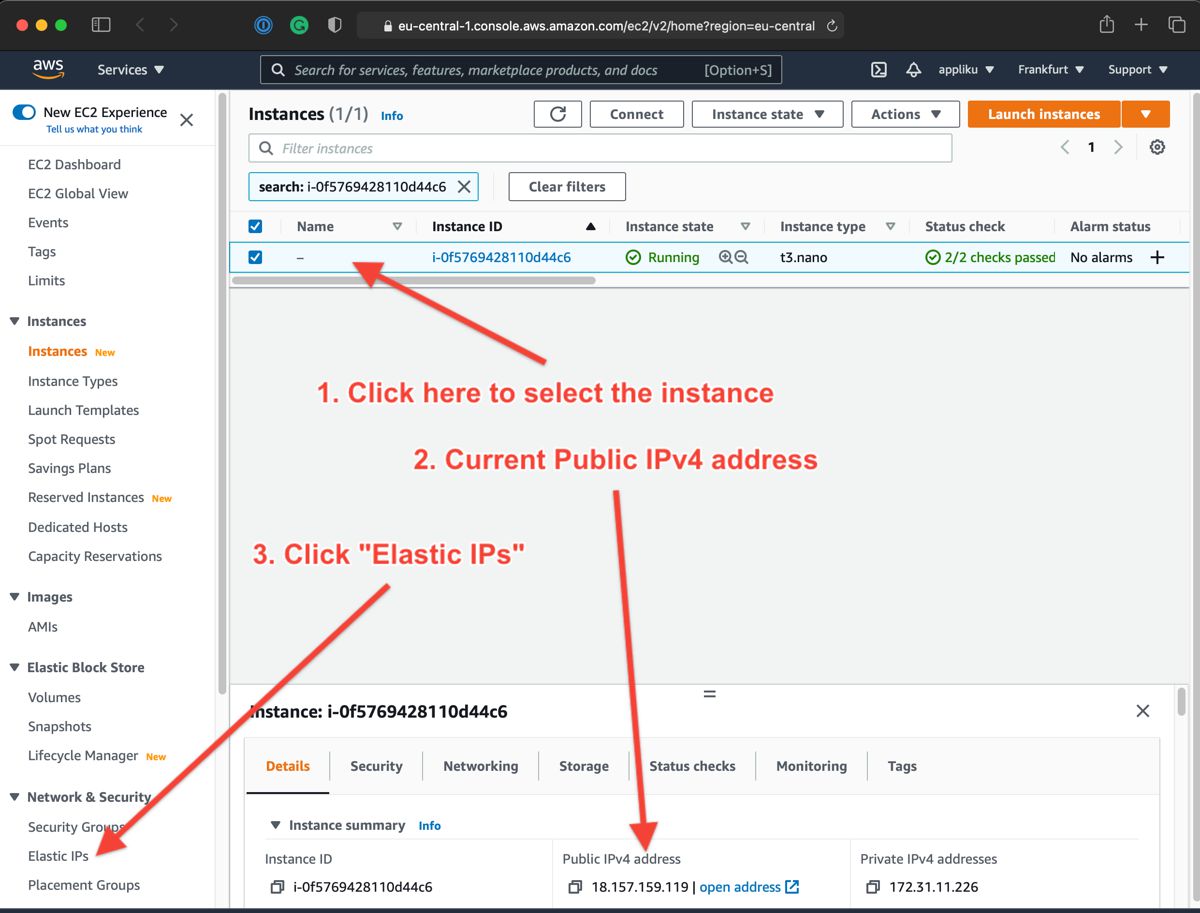Open the open address link
The width and height of the screenshot is (1200, 913).
coord(749,887)
